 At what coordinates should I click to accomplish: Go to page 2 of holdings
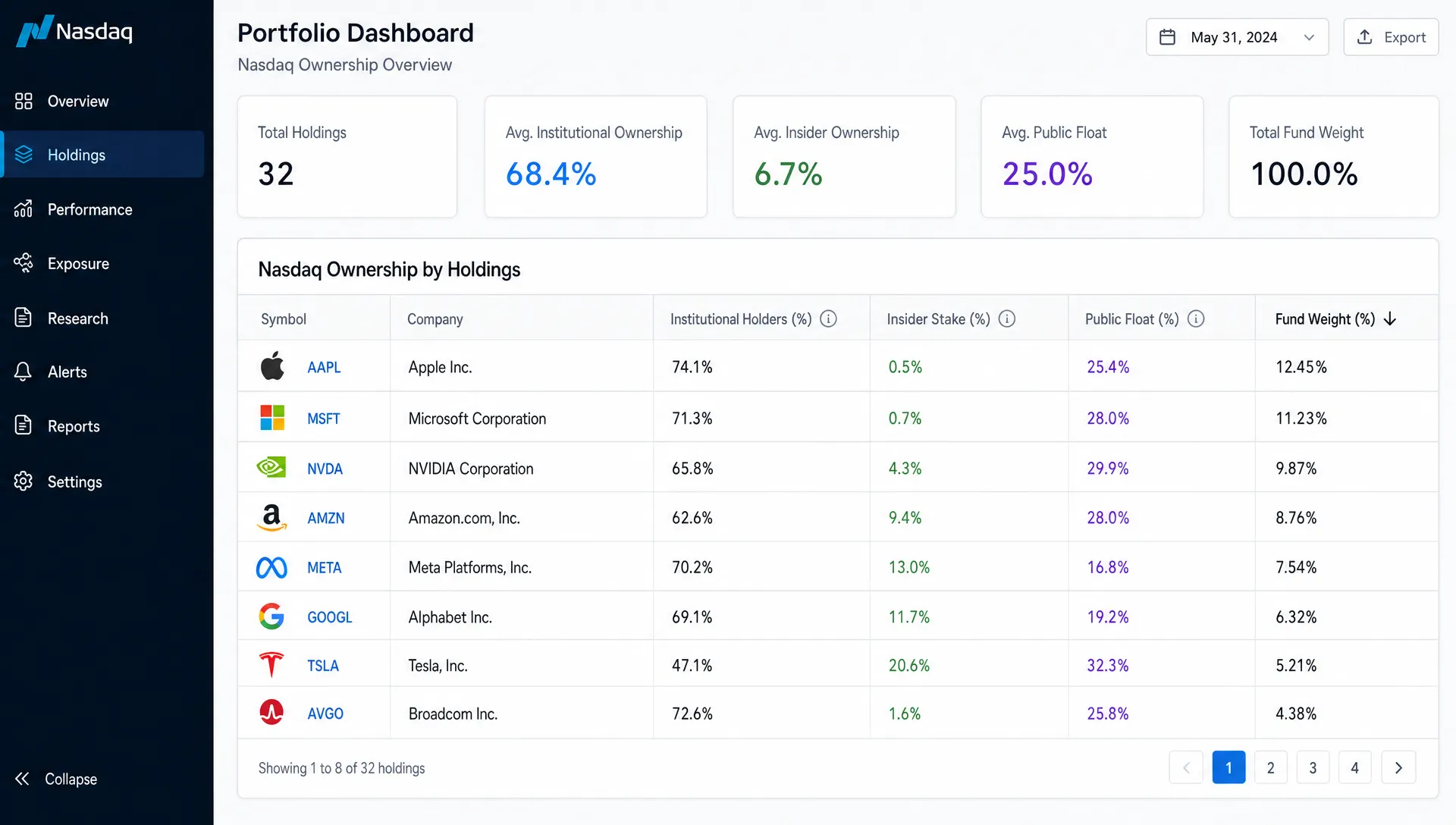[x=1271, y=767]
